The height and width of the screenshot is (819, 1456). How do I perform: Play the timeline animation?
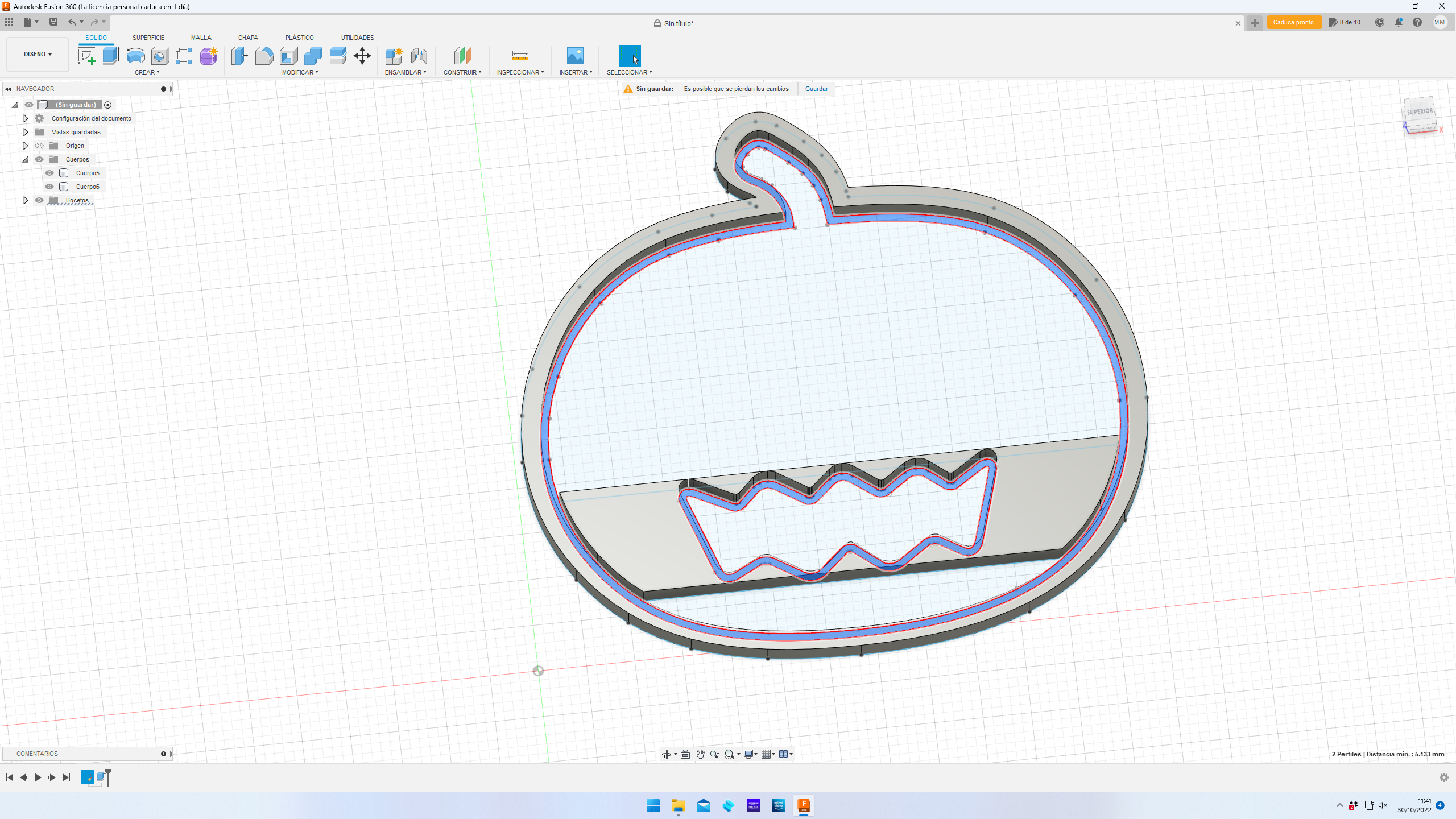[38, 777]
